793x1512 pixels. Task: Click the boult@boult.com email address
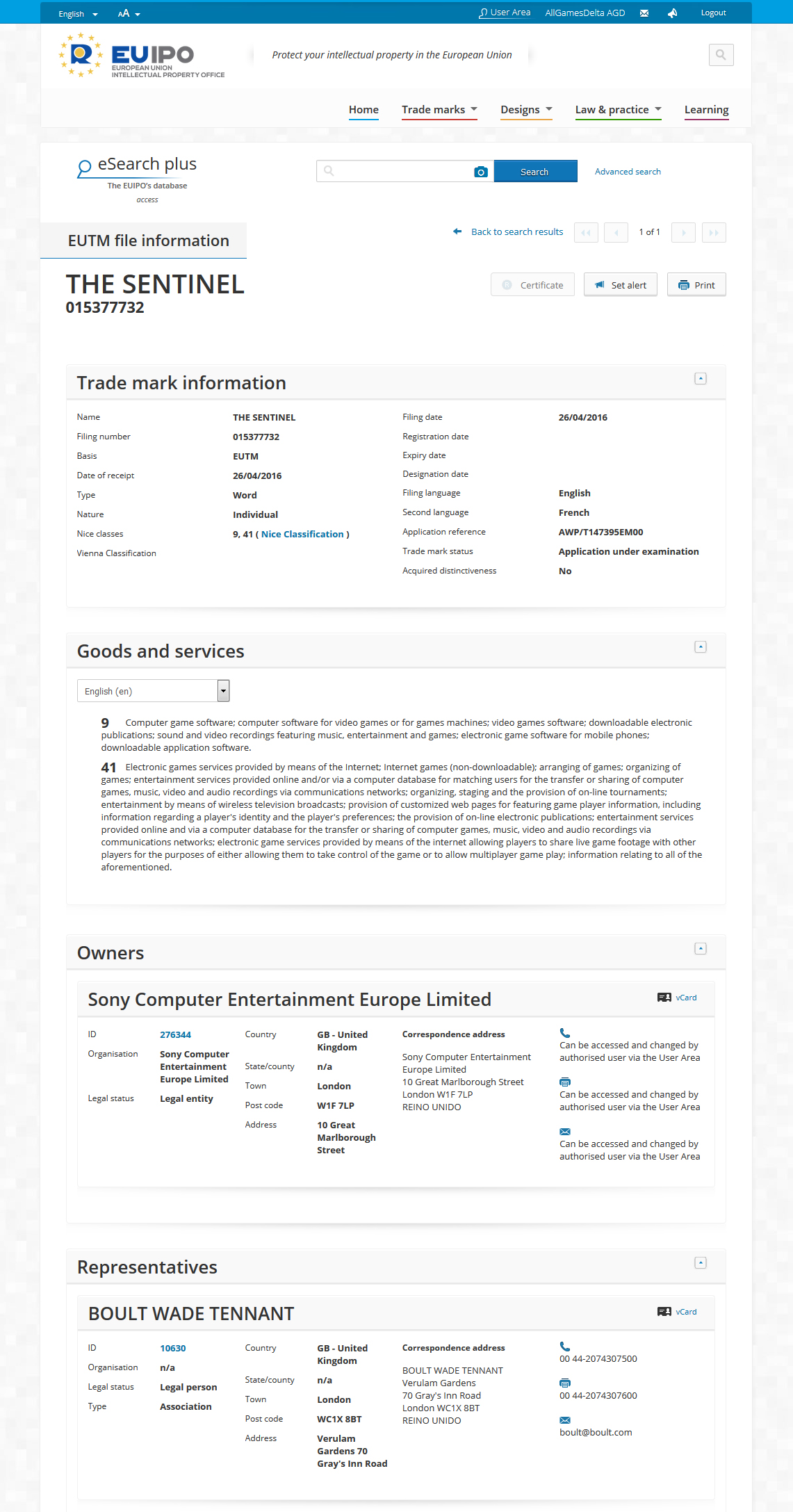pos(596,1433)
